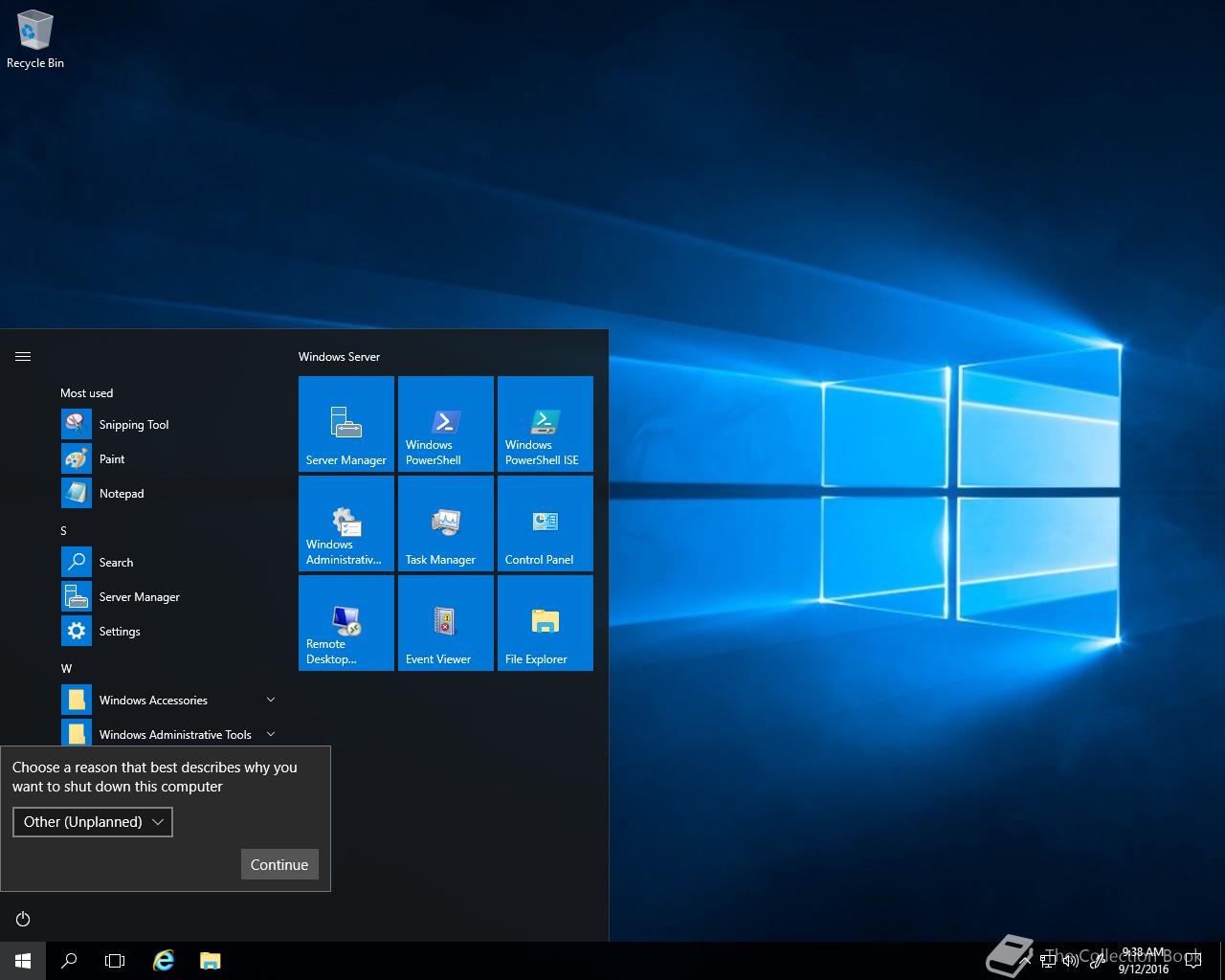Screen dimensions: 1225x980
Task: Open the File Explorer tile
Action: (546, 623)
